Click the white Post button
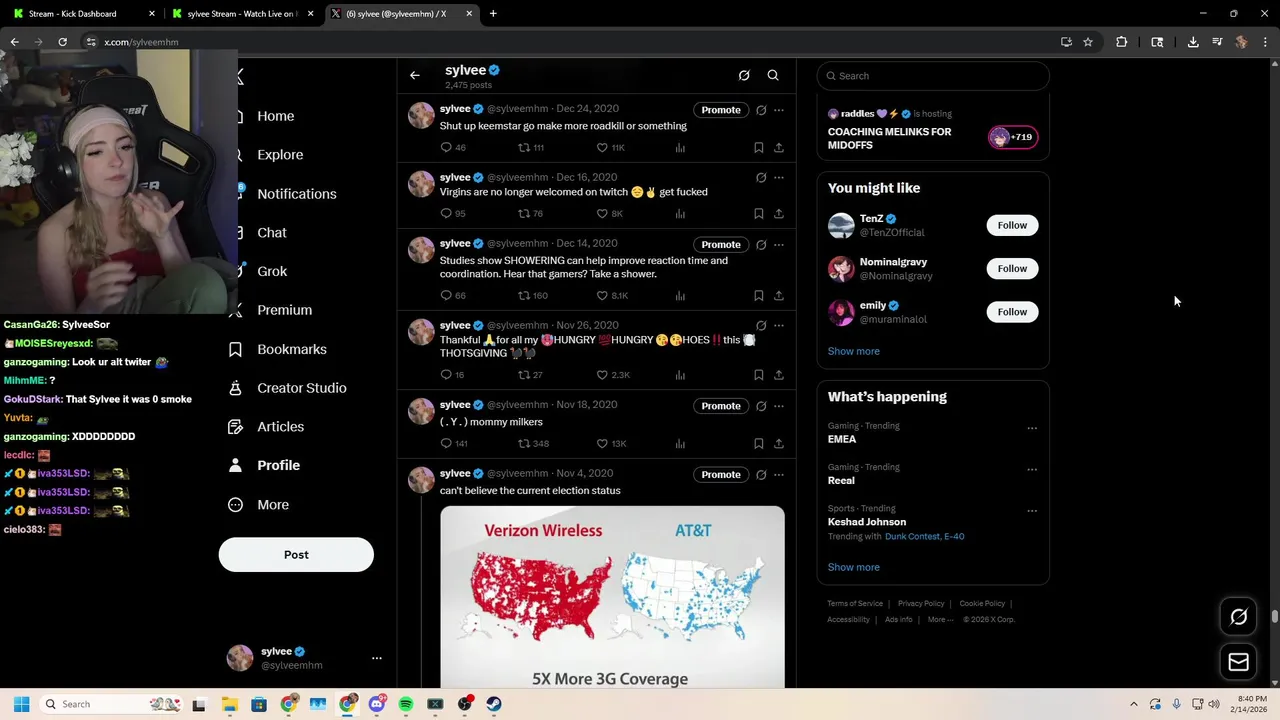This screenshot has height=720, width=1280. click(296, 555)
